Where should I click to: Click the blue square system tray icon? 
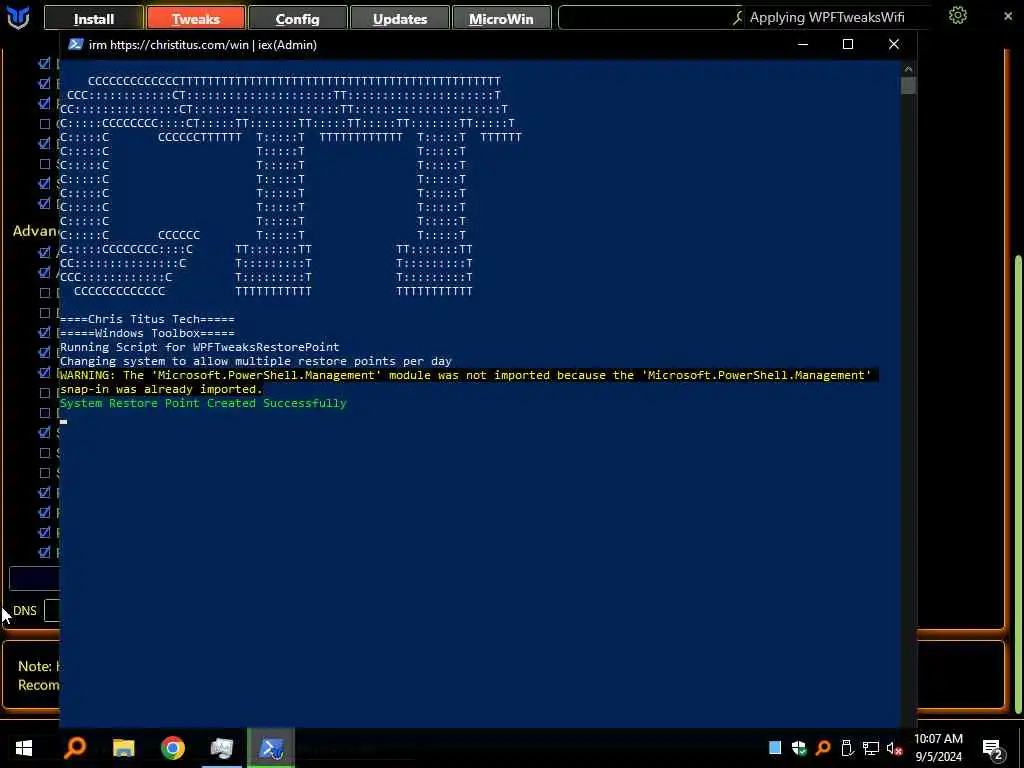click(x=775, y=748)
